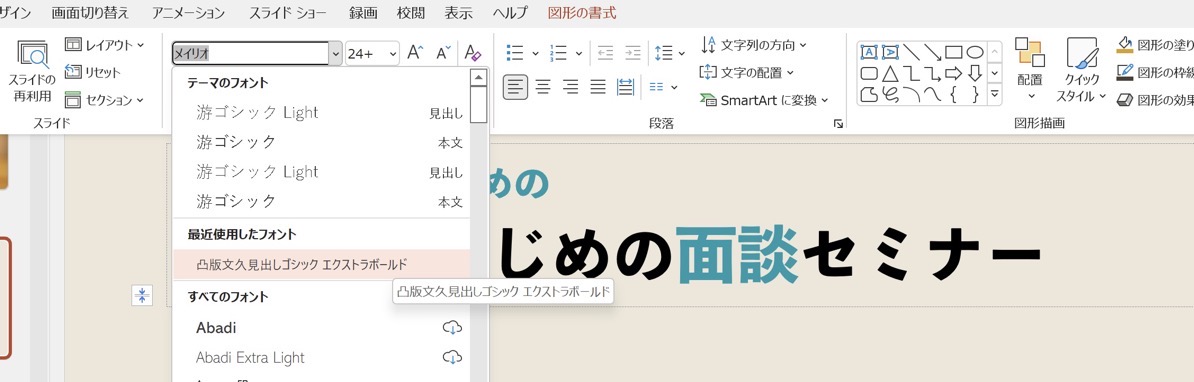Viewport: 1194px width, 382px height.
Task: Expand the shapes gallery with the More button
Action: (x=994, y=94)
